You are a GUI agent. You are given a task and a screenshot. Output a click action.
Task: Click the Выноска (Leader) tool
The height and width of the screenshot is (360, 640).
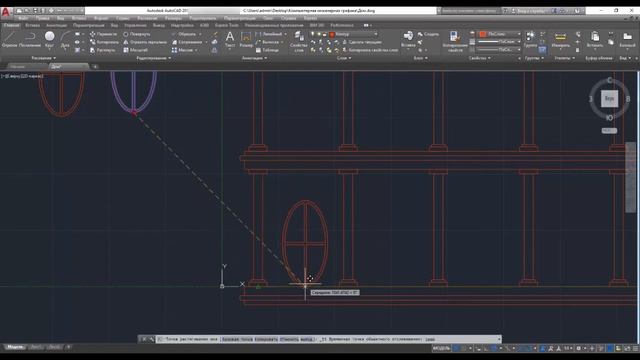[267, 42]
